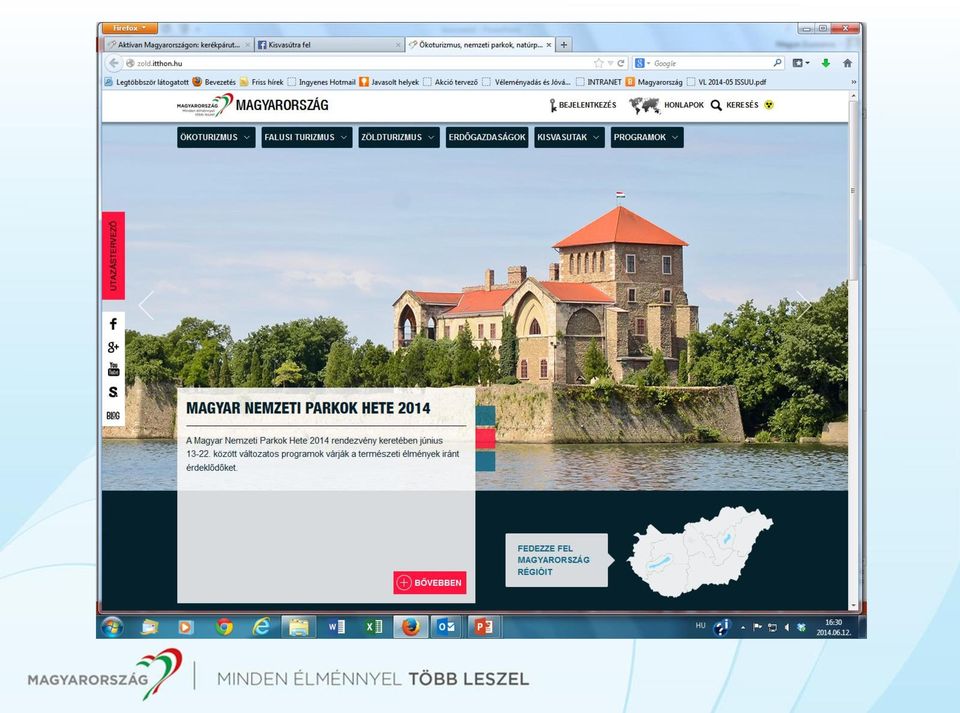Switch to PowerPoint on the taskbar
960x713 pixels.
pos(484,627)
